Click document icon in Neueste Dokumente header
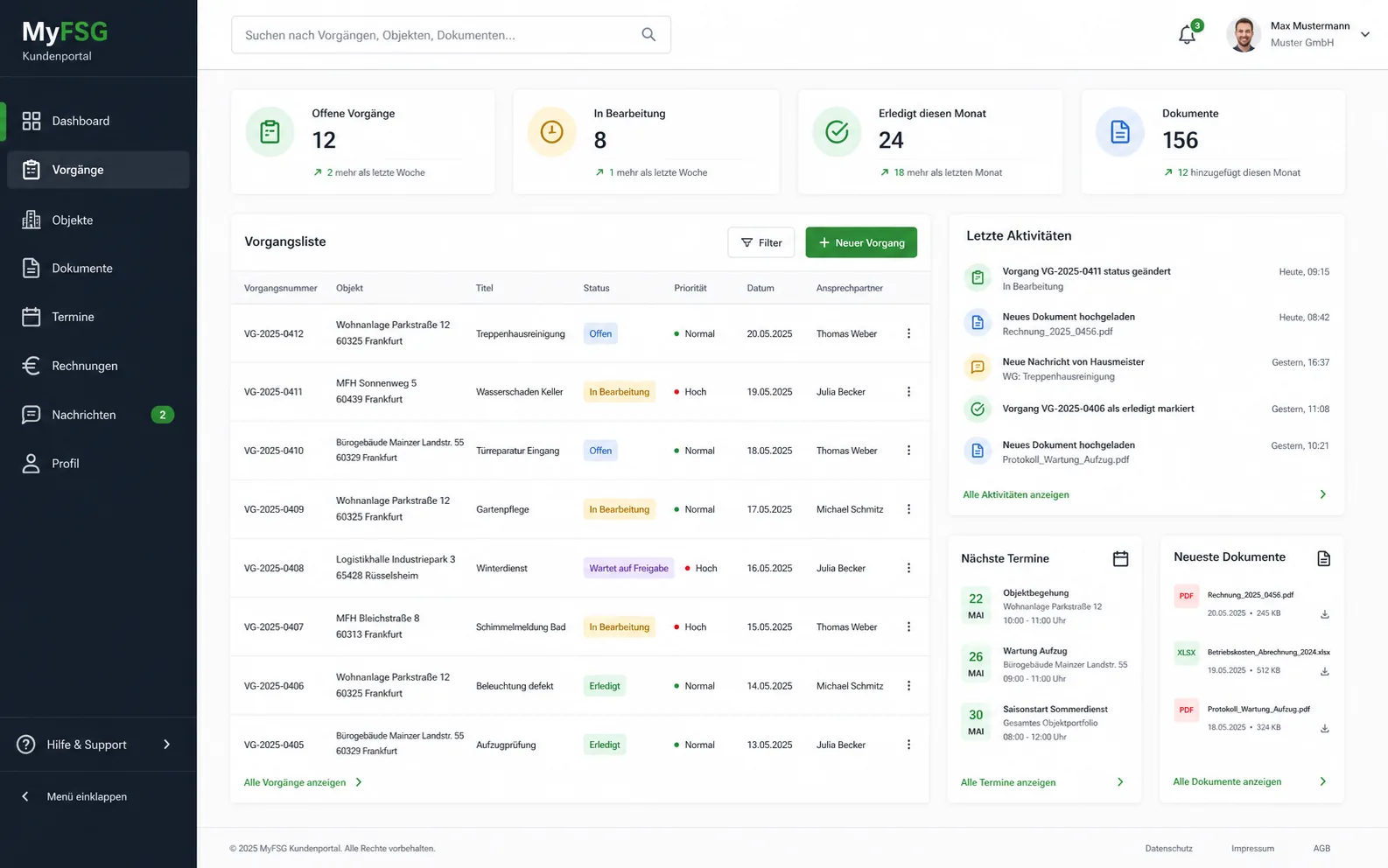Viewport: 1388px width, 868px height. pyautogui.click(x=1323, y=558)
